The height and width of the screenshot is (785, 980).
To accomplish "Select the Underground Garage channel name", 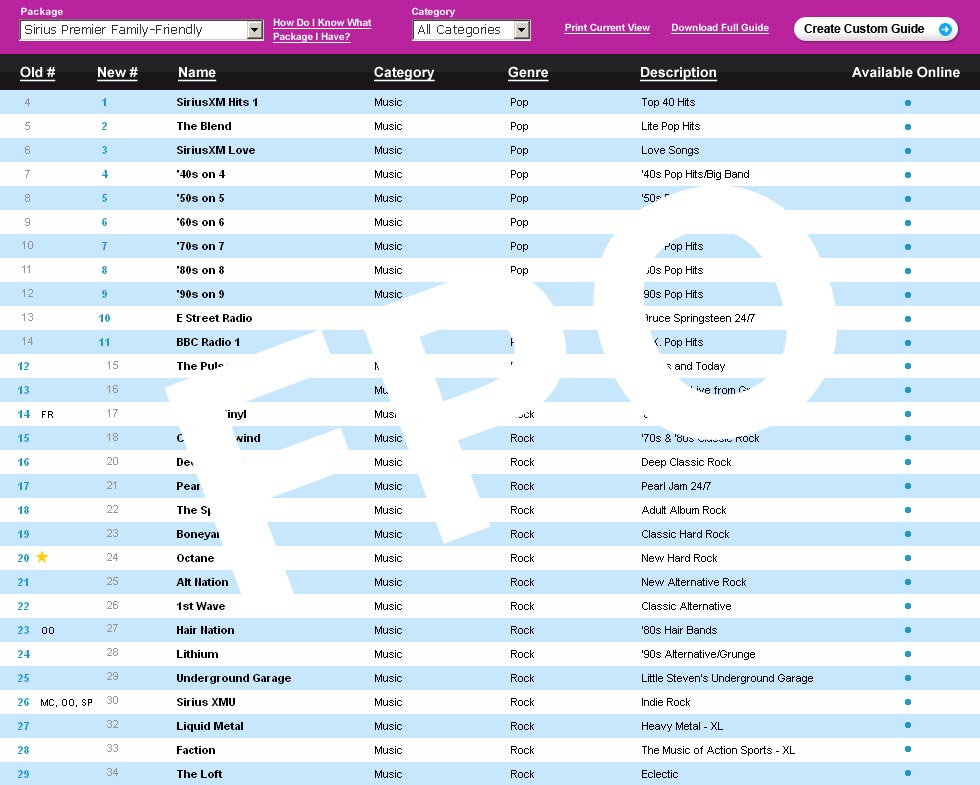I will (234, 678).
